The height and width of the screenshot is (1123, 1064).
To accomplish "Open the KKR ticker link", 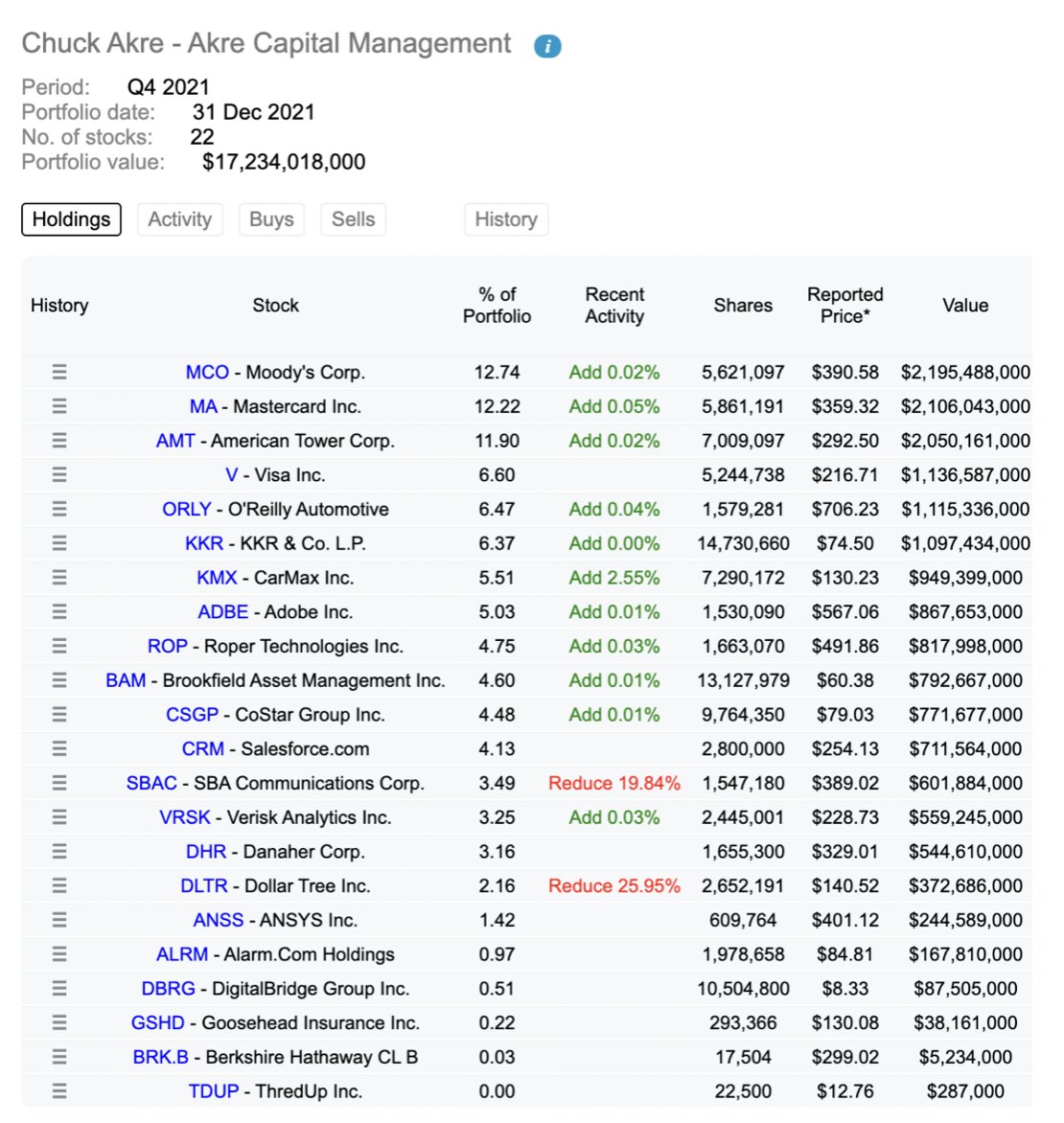I will pos(204,543).
